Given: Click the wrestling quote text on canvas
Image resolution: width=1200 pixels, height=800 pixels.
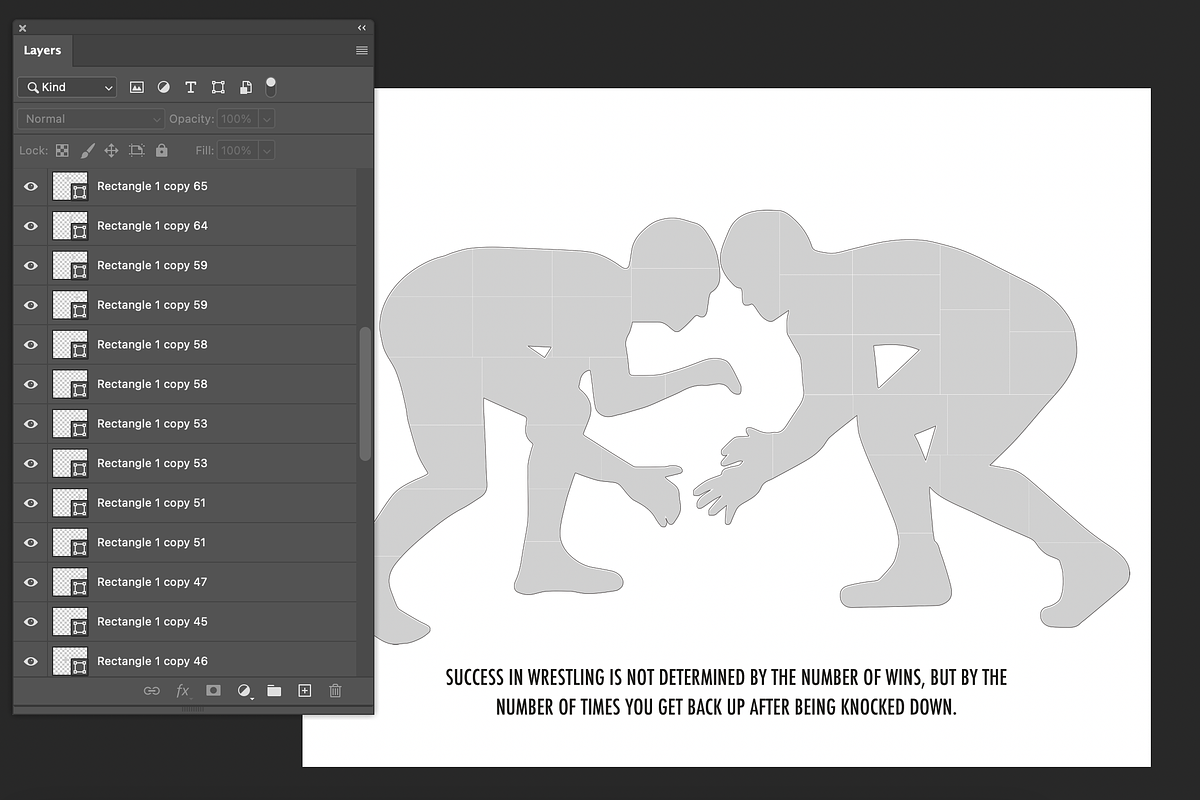Looking at the screenshot, I should click(726, 692).
